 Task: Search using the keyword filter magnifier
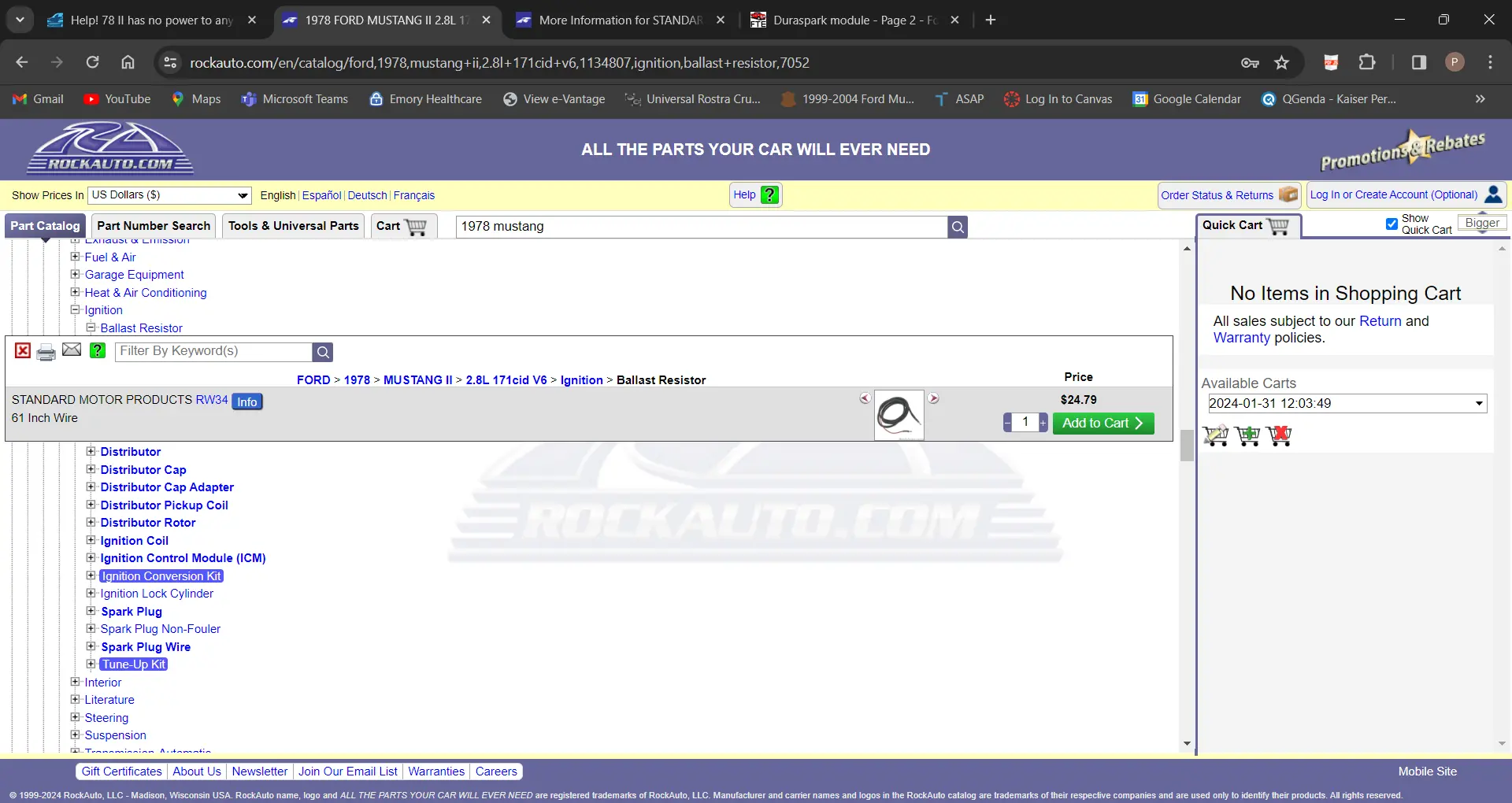point(322,352)
